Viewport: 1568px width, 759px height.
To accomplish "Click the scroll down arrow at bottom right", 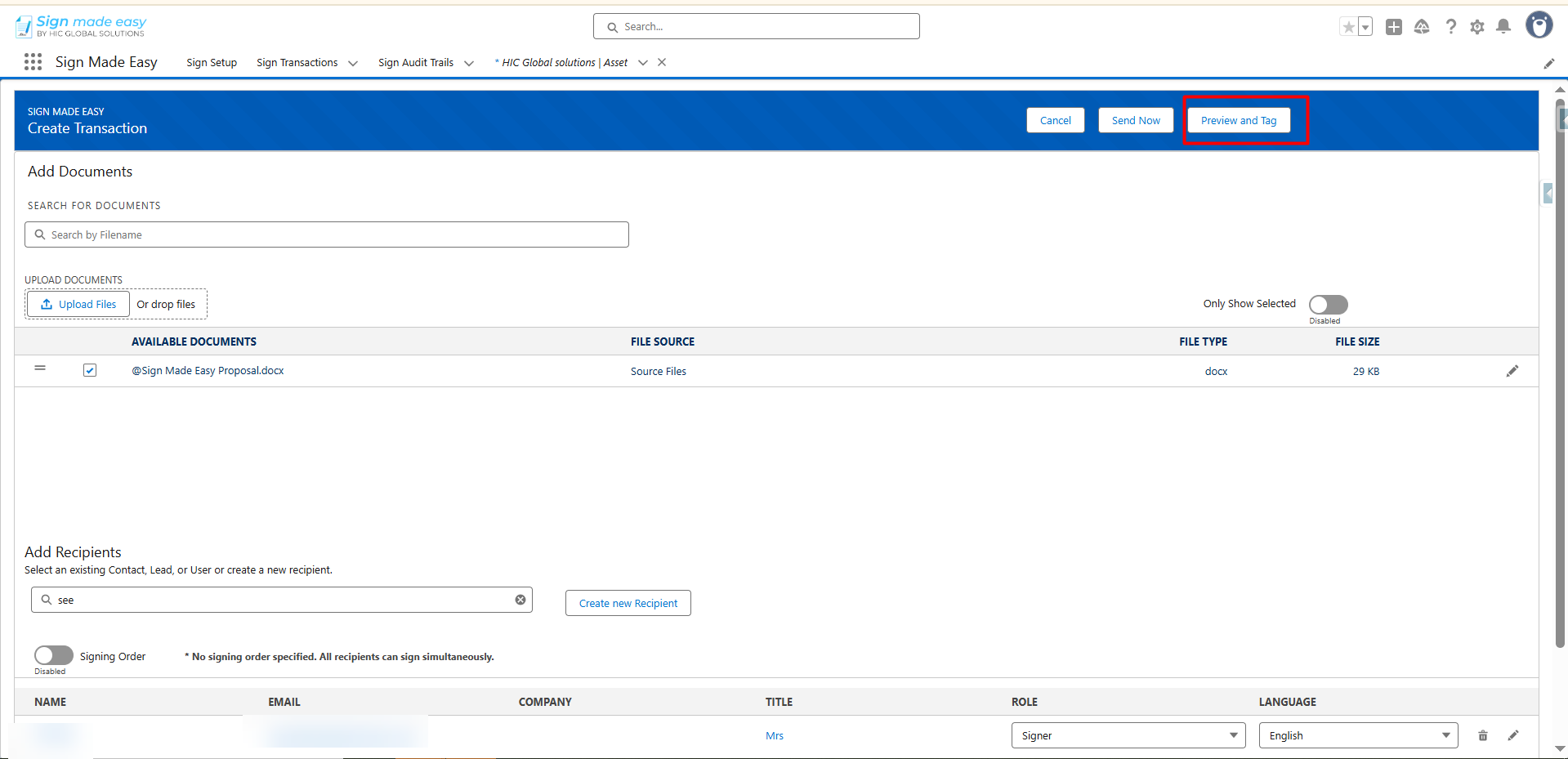I will click(1560, 748).
